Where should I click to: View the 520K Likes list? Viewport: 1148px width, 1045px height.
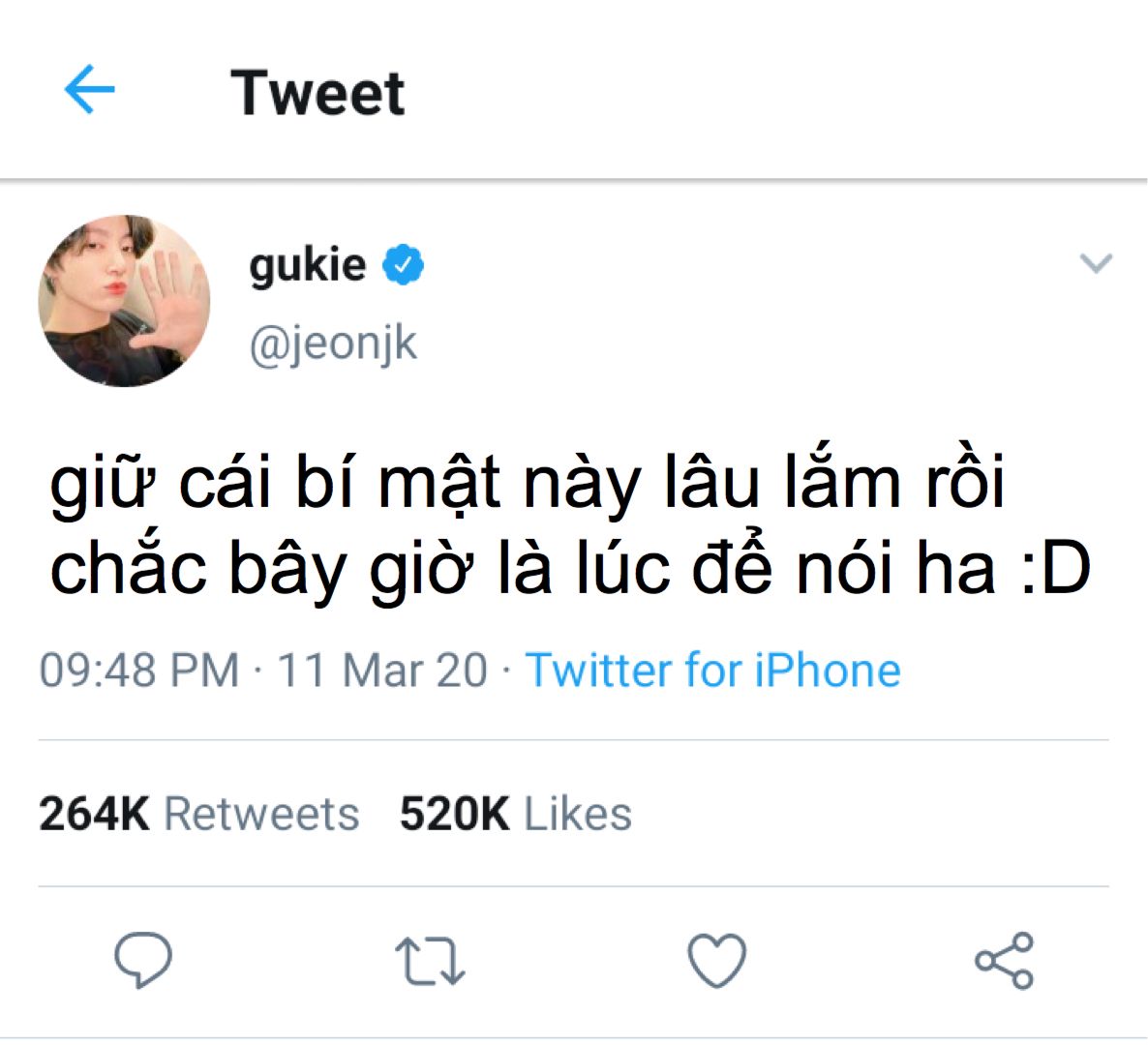pyautogui.click(x=515, y=814)
